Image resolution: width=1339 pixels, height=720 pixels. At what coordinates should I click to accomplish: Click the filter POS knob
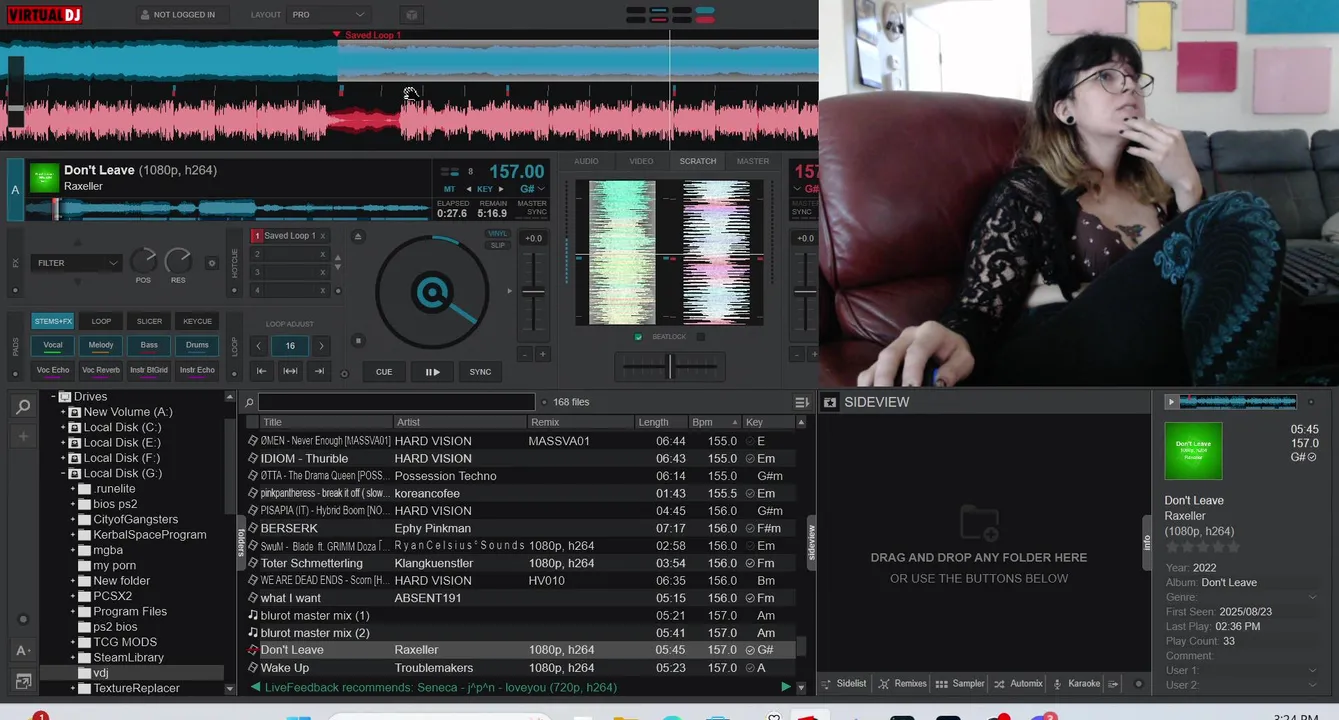pos(143,261)
